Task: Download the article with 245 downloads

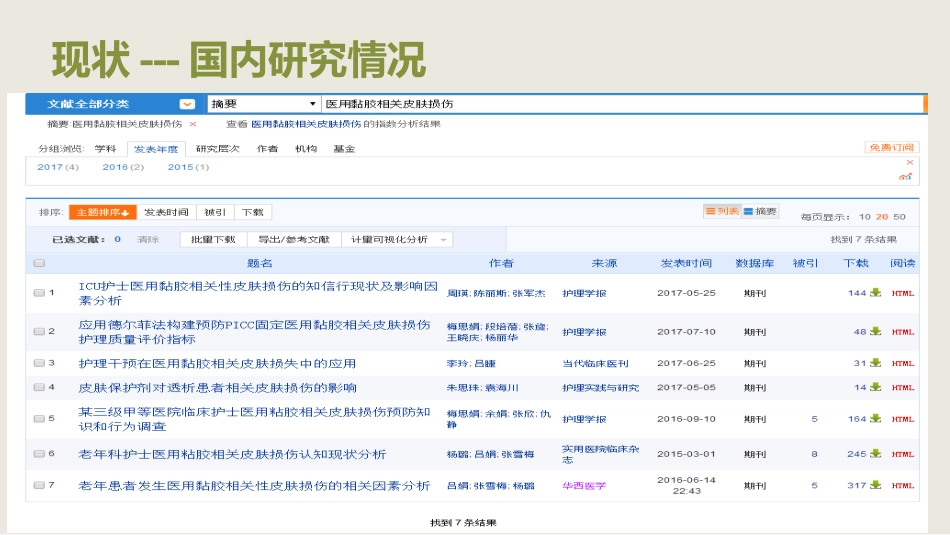Action: pos(875,454)
